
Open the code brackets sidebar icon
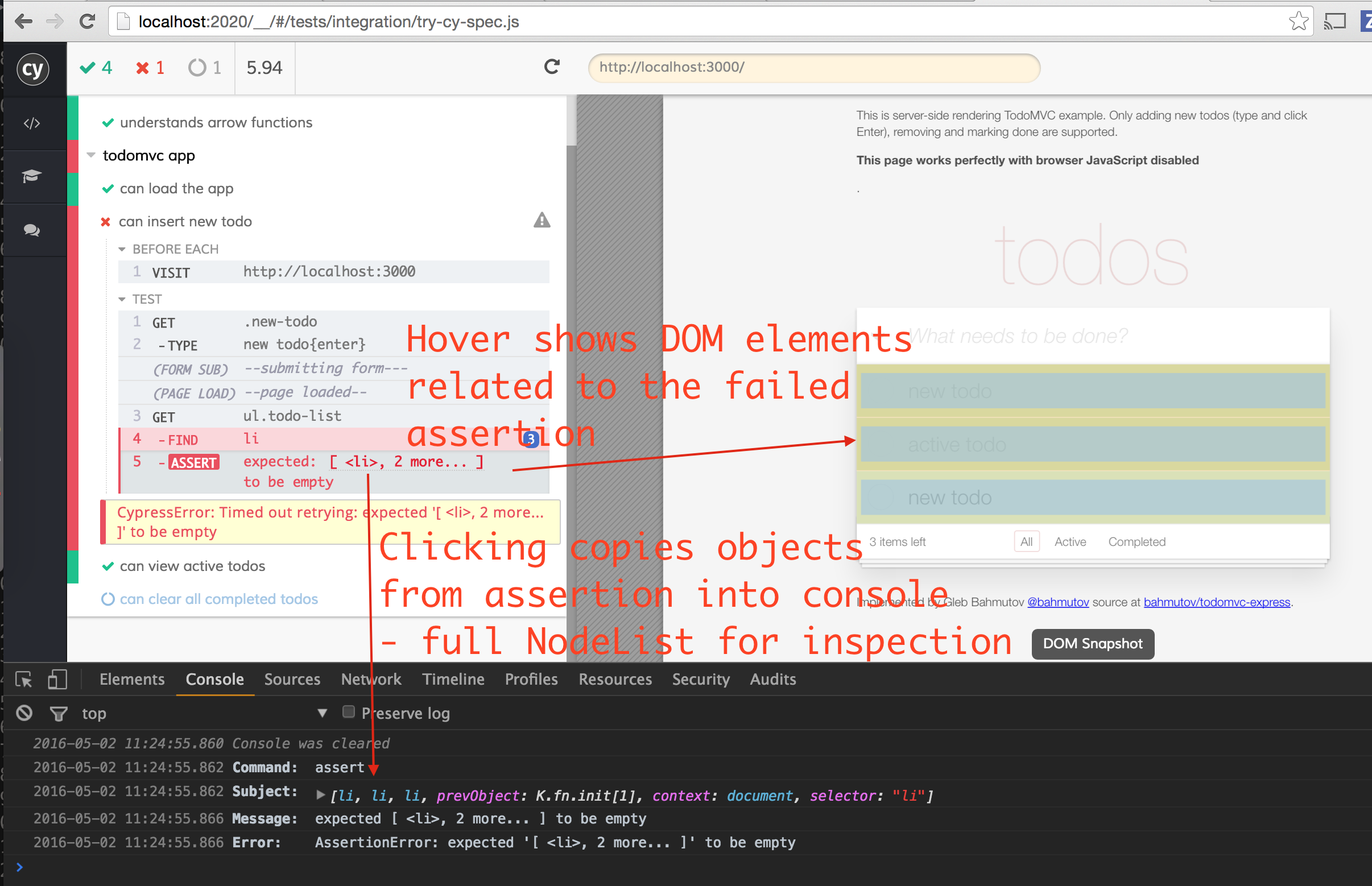click(x=32, y=123)
